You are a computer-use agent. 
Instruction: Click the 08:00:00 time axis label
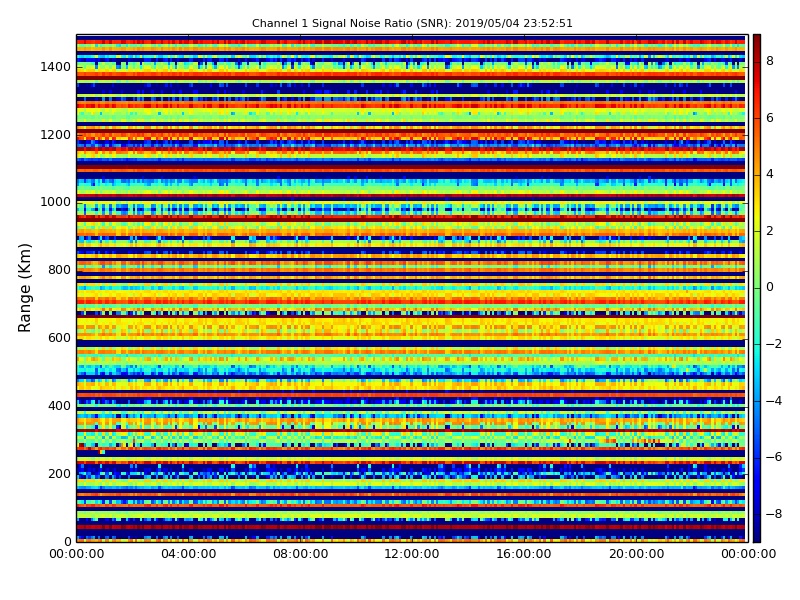[301, 554]
